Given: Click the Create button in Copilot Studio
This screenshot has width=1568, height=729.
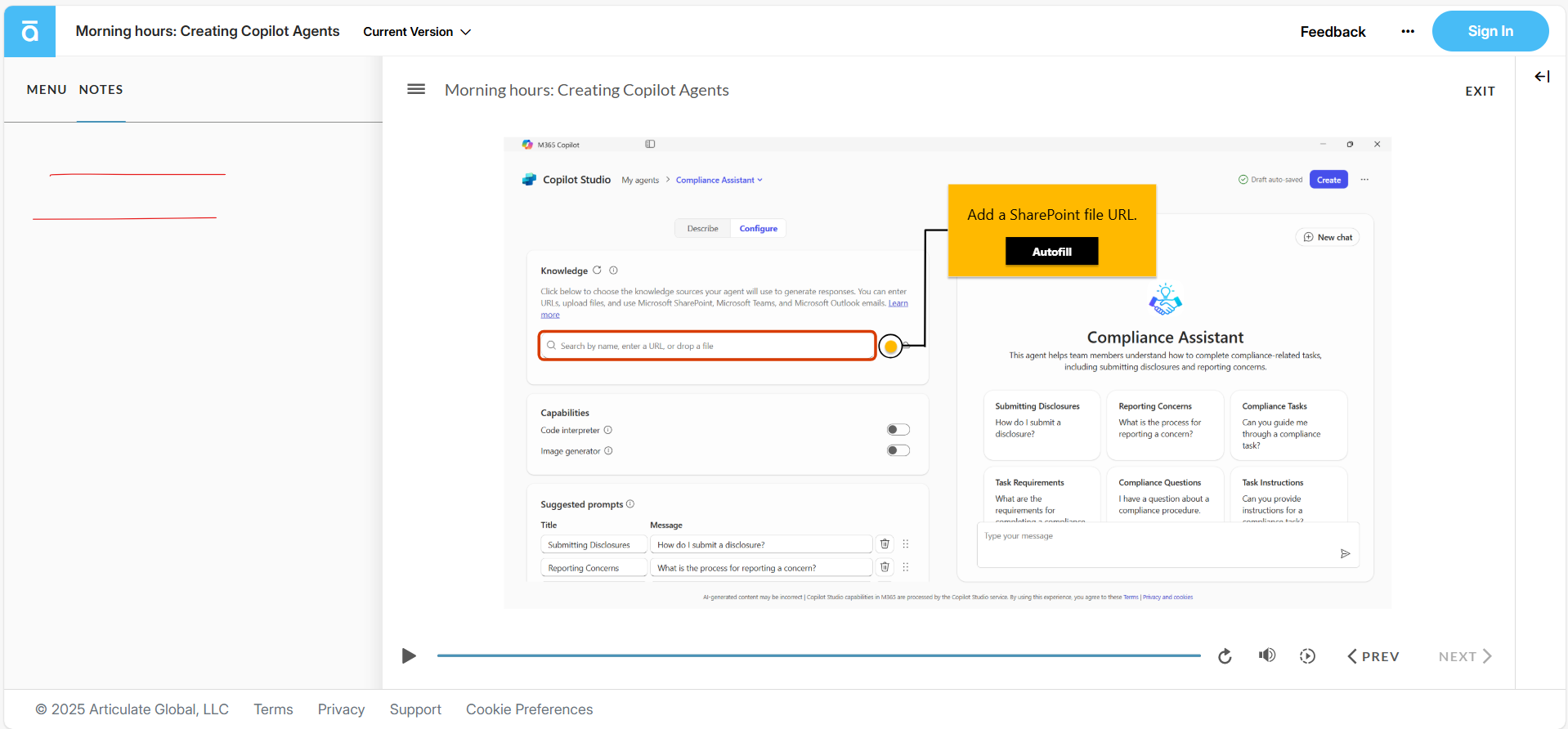Looking at the screenshot, I should (1328, 180).
